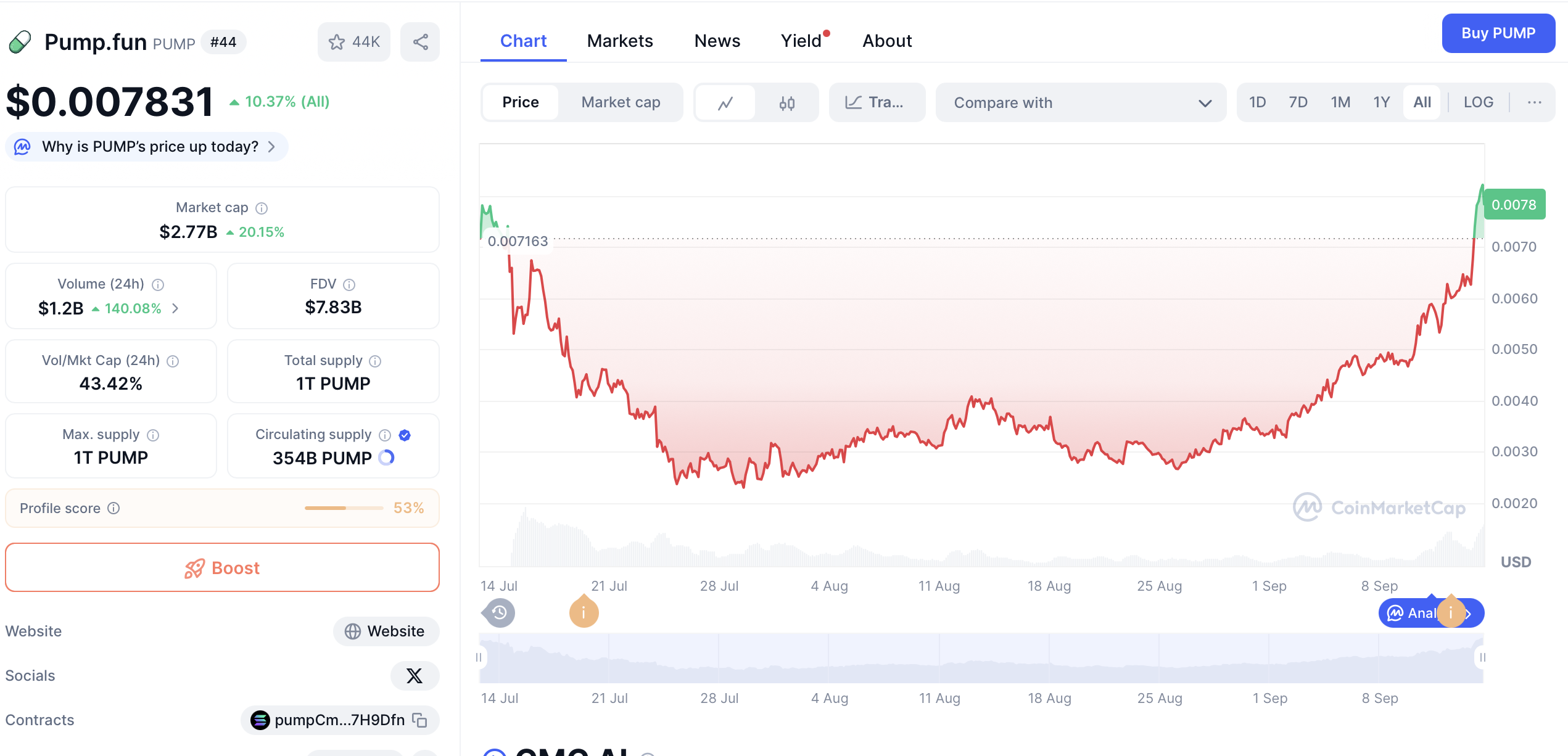Screen dimensions: 1568x756
Task: Click the Pump.fun pill logo icon
Action: [20, 42]
